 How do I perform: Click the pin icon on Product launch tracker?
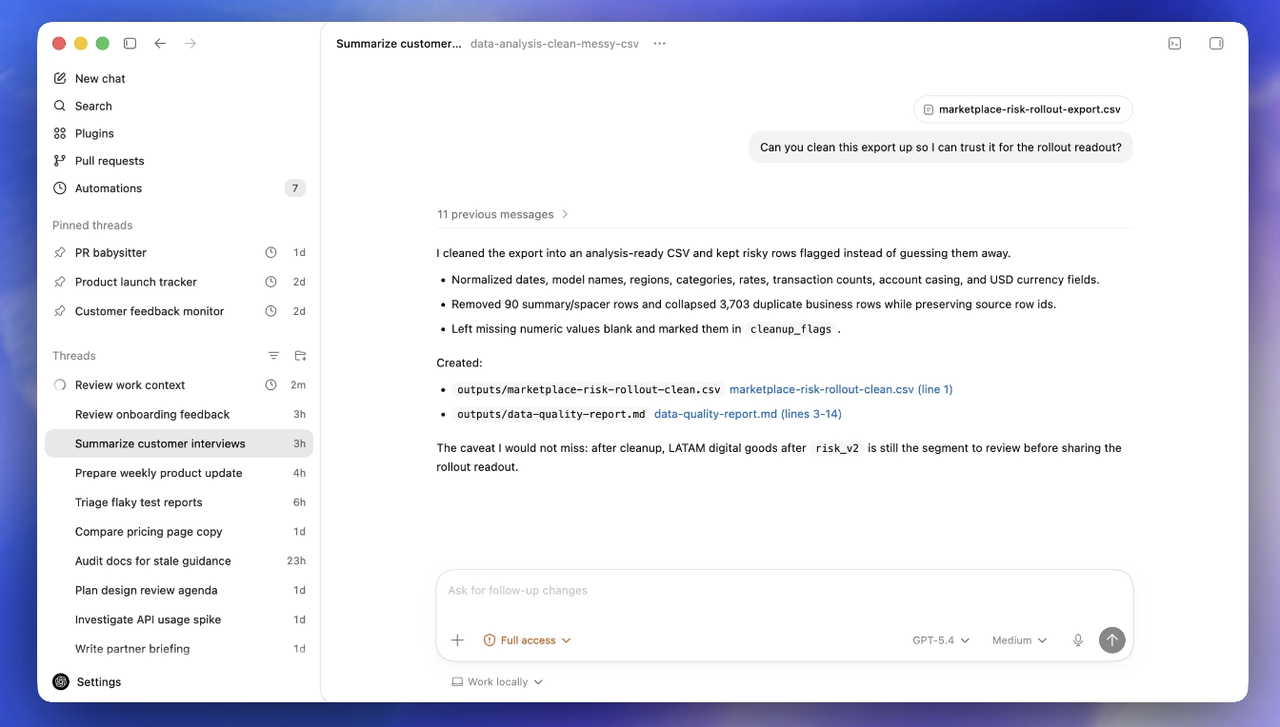(x=60, y=282)
